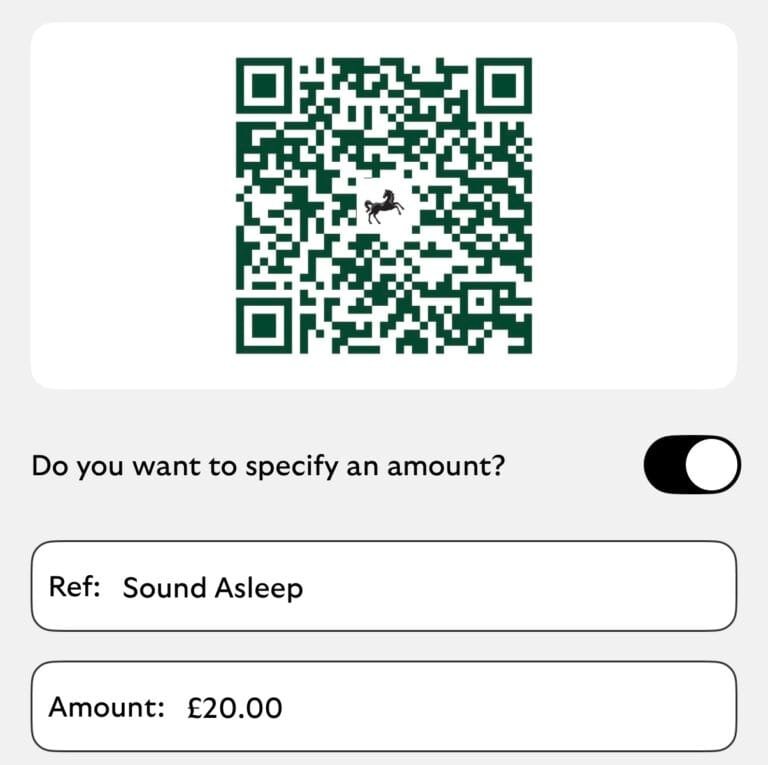Viewport: 768px width, 765px height.
Task: Click the white card's empty area left of QR code
Action: (x=130, y=205)
